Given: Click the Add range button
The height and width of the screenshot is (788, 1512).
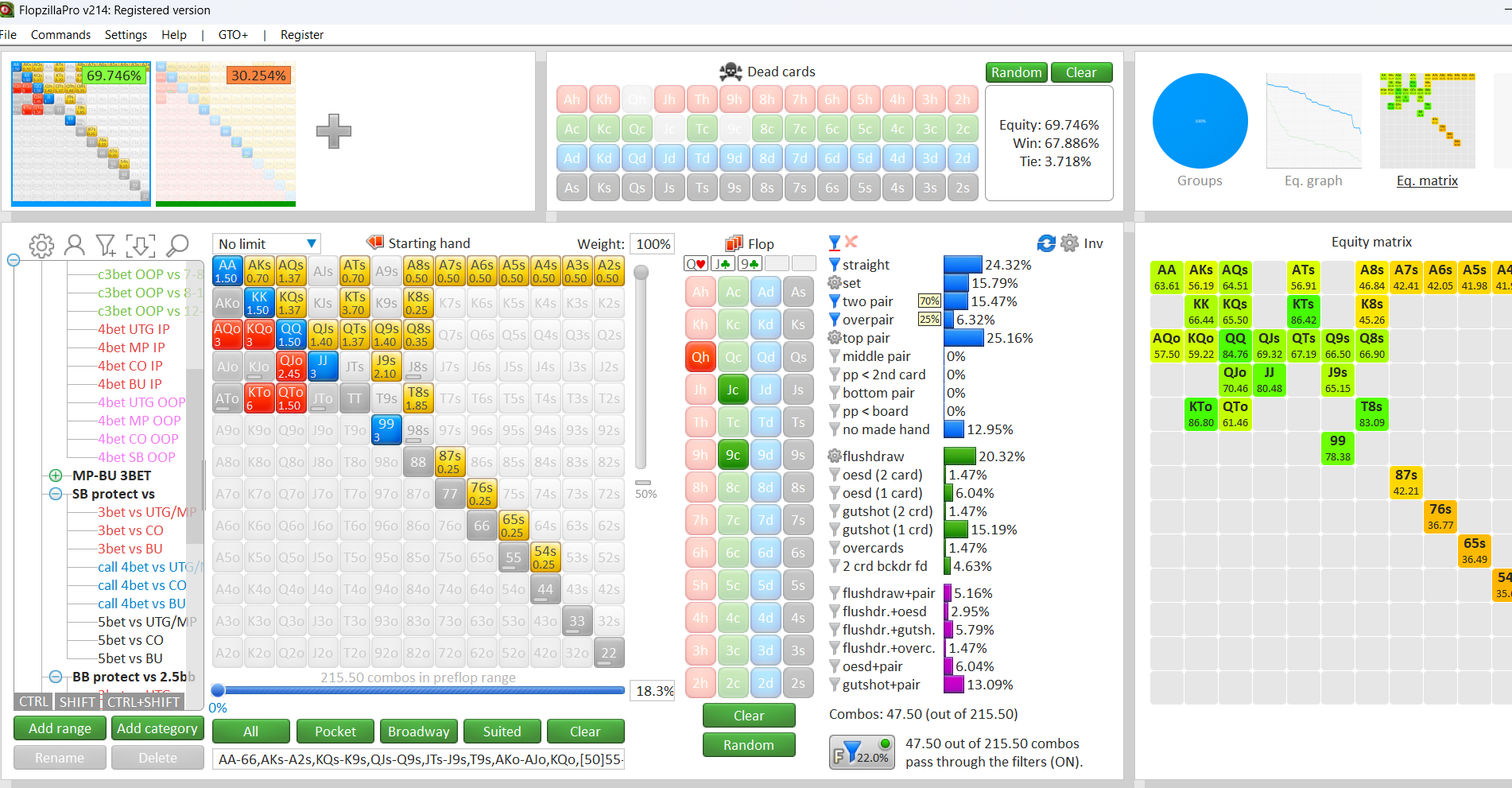Looking at the screenshot, I should coord(60,728).
